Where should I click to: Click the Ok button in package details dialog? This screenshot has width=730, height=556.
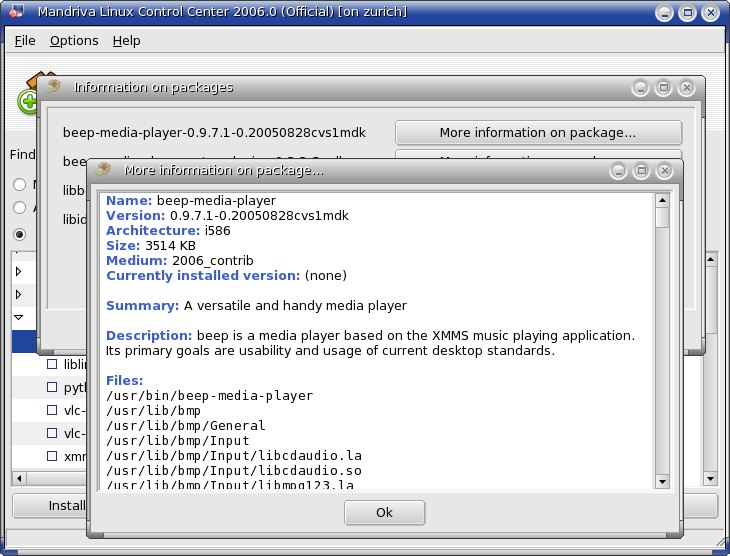tap(385, 513)
